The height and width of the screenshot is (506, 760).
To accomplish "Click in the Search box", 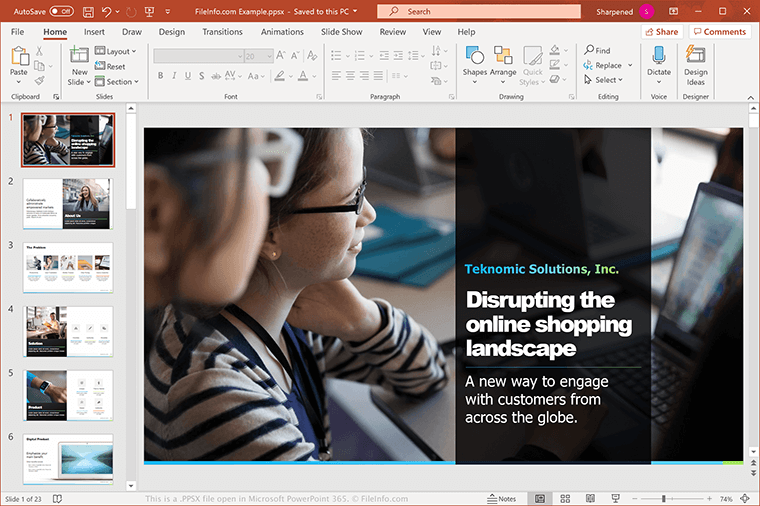I will click(479, 11).
